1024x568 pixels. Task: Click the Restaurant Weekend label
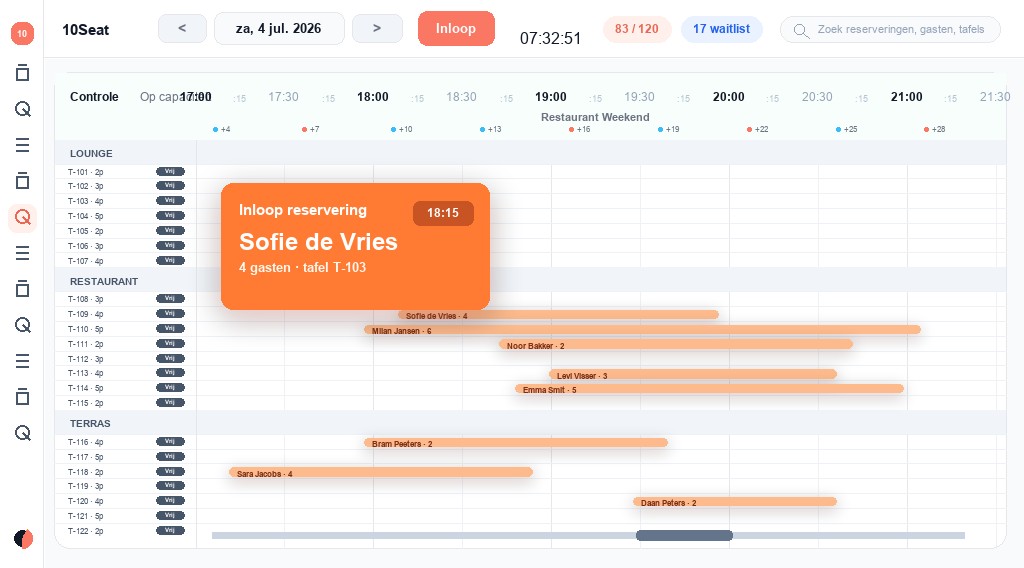coord(595,117)
